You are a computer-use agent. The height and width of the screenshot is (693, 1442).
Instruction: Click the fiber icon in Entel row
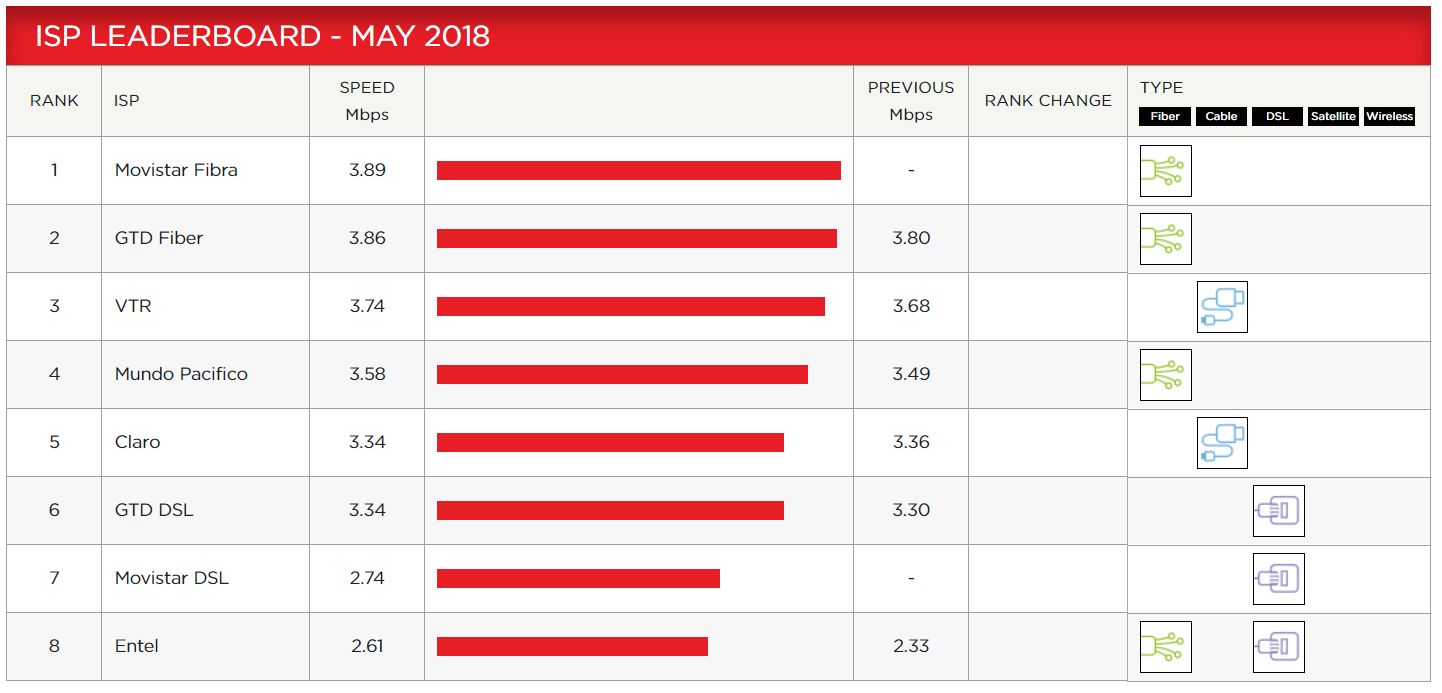tap(1165, 647)
